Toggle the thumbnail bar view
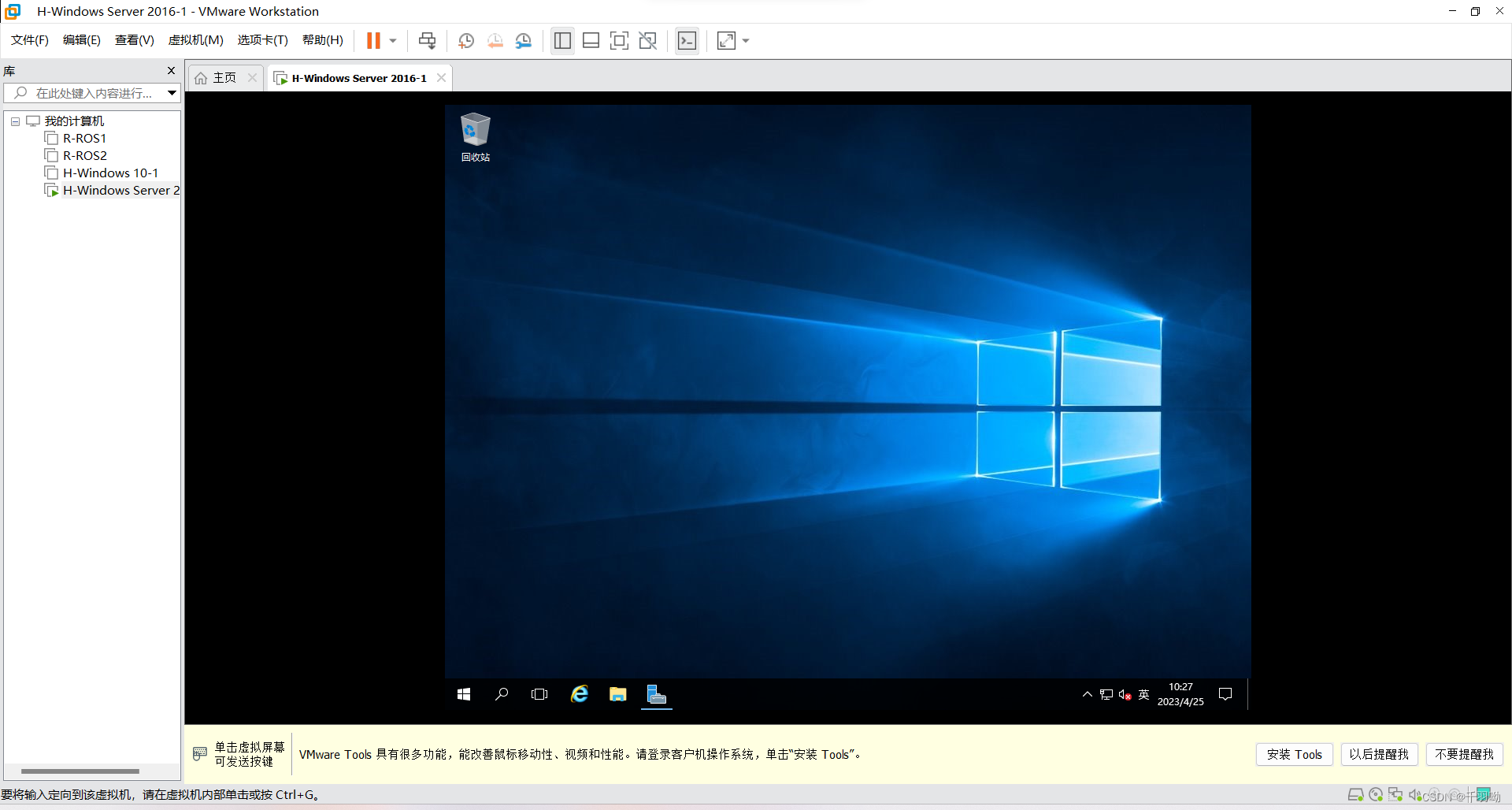 coord(591,40)
